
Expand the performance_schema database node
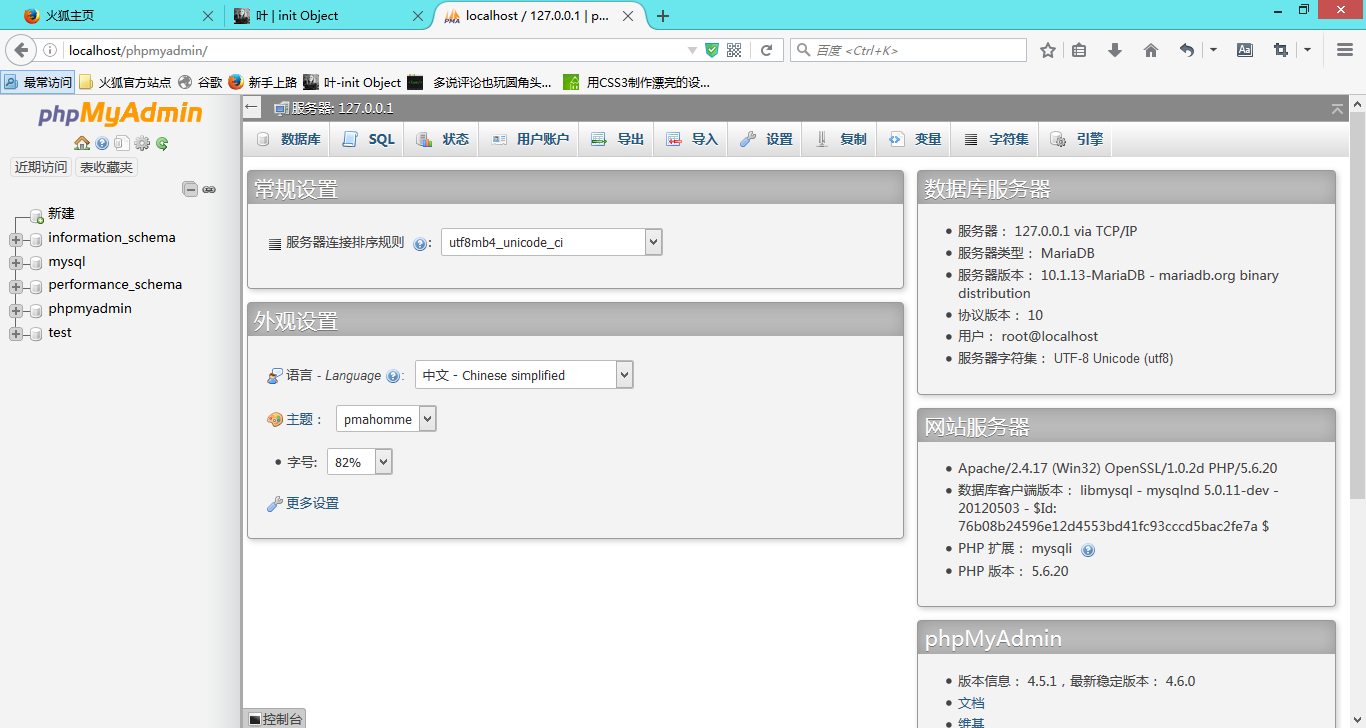(15, 286)
